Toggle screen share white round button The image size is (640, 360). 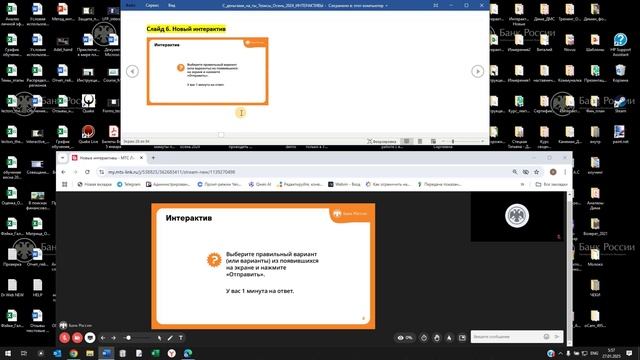90,338
